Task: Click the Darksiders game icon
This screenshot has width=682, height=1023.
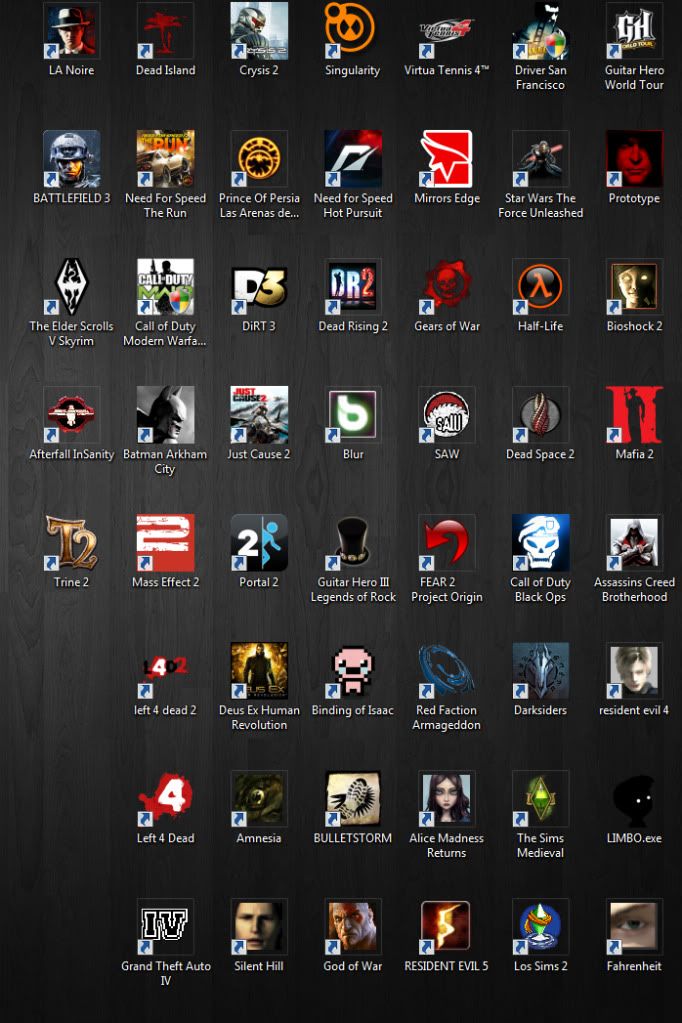Action: click(x=540, y=670)
